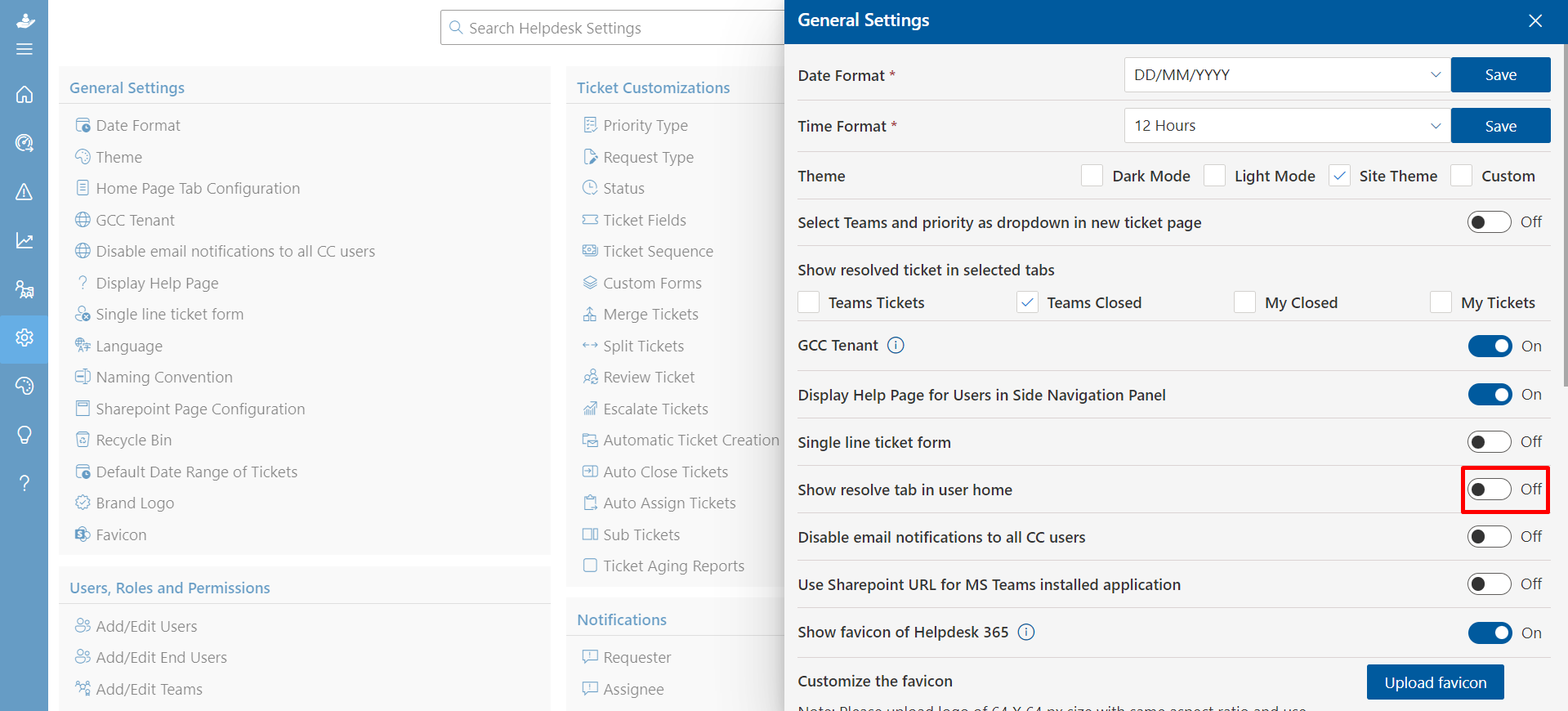Click the Requester notification chat icon
Image resolution: width=1568 pixels, height=711 pixels.
coord(590,657)
